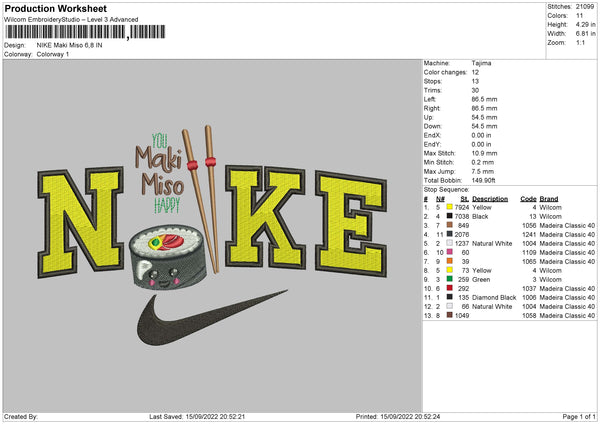The image size is (600, 424).
Task: Click the sushi roll character in the design
Action: [168, 257]
